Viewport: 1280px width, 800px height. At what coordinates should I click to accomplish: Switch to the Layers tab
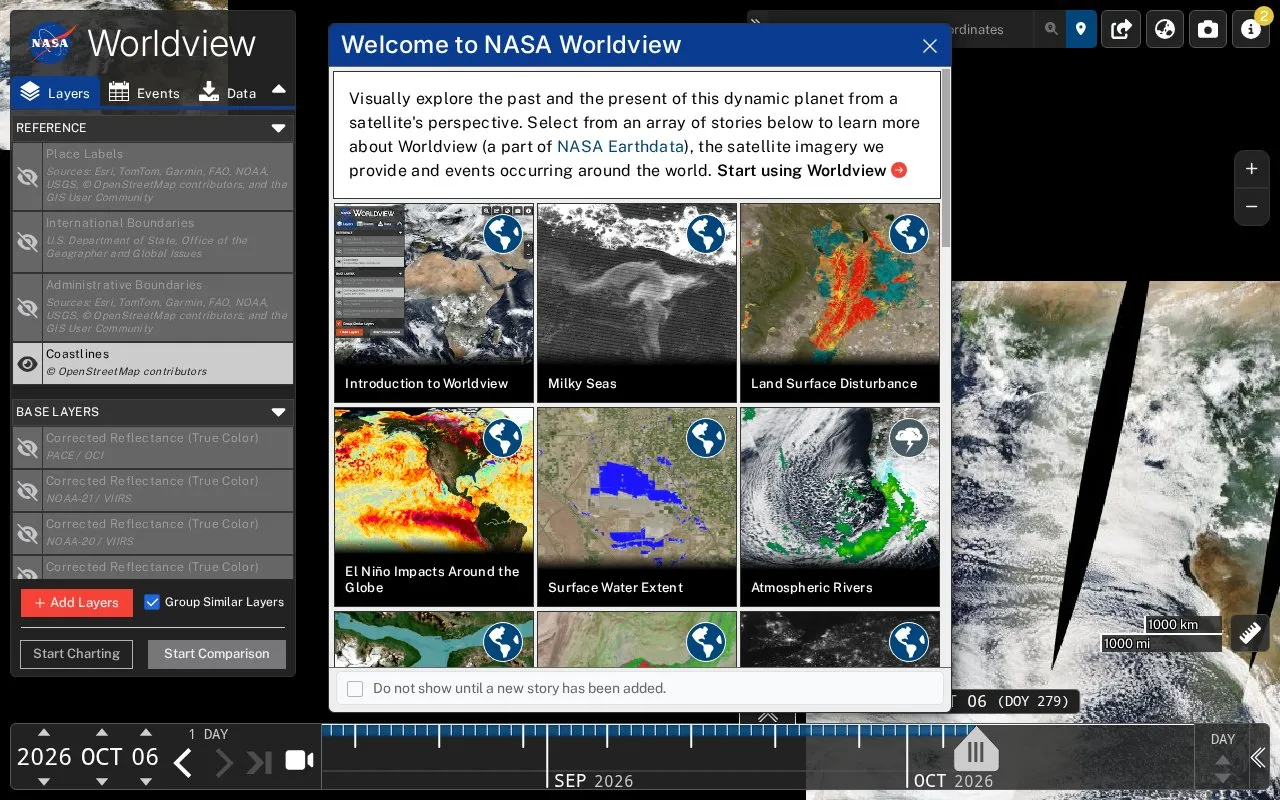coord(56,92)
